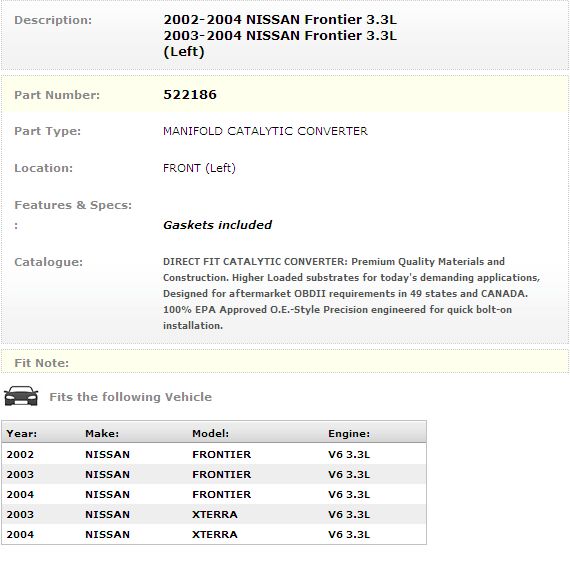Select FRONTIER in the 2004 row
This screenshot has width=570, height=583.
tap(222, 495)
